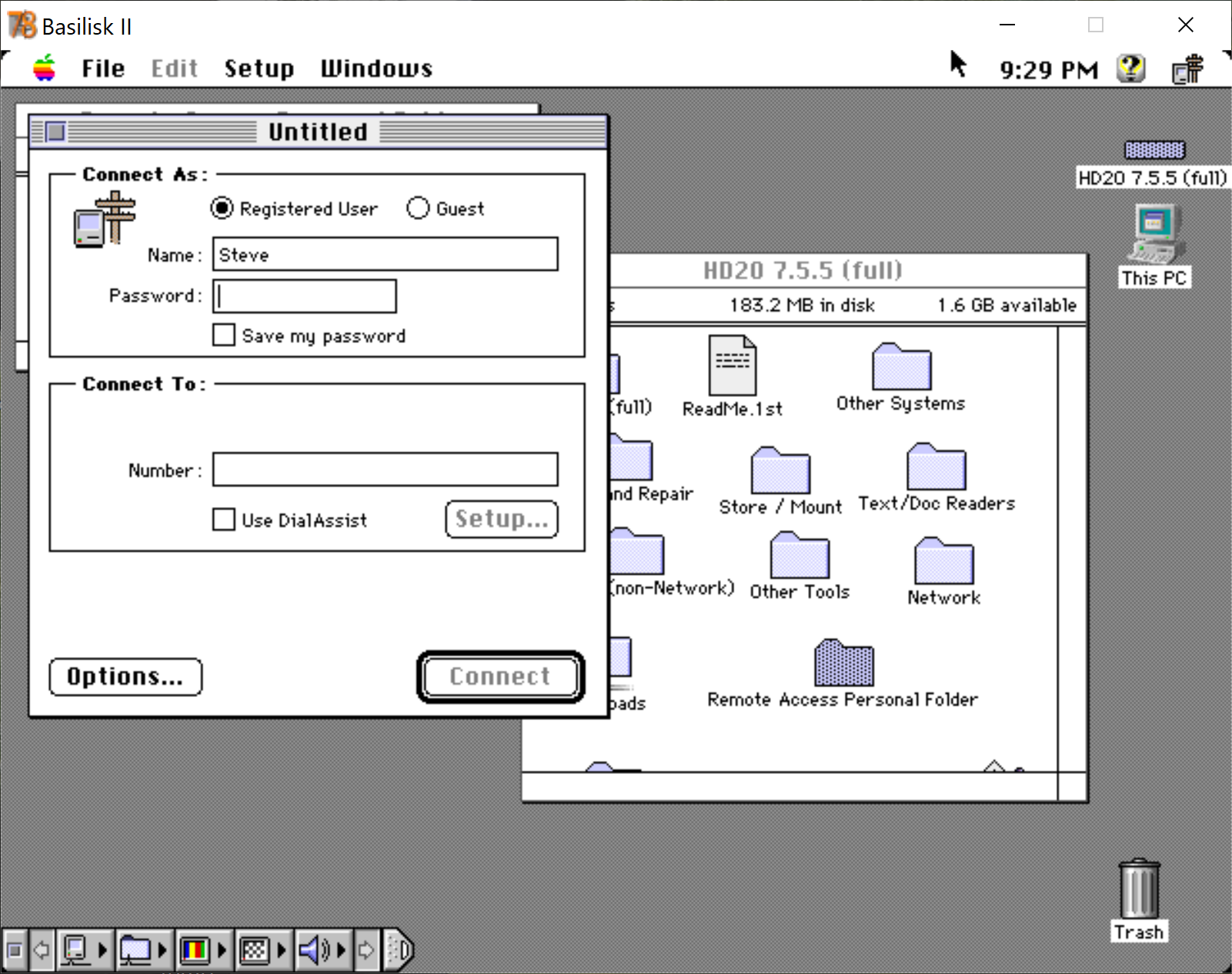
Task: Click the Name input field containing Steve
Action: pyautogui.click(x=386, y=254)
